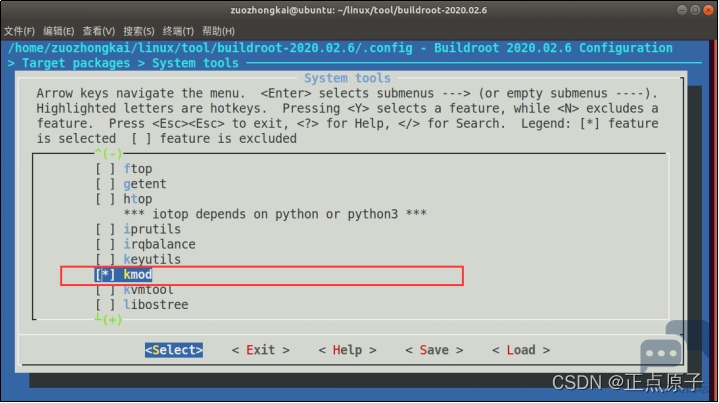Enable the irqbalance checkbox
719x403 pixels.
[x=105, y=244]
